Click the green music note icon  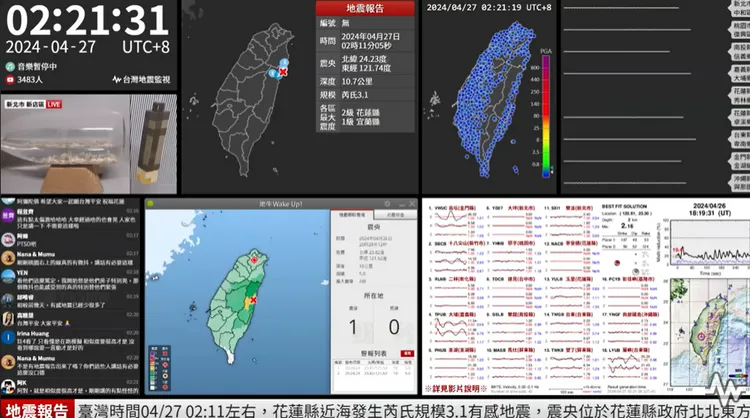pos(10,67)
